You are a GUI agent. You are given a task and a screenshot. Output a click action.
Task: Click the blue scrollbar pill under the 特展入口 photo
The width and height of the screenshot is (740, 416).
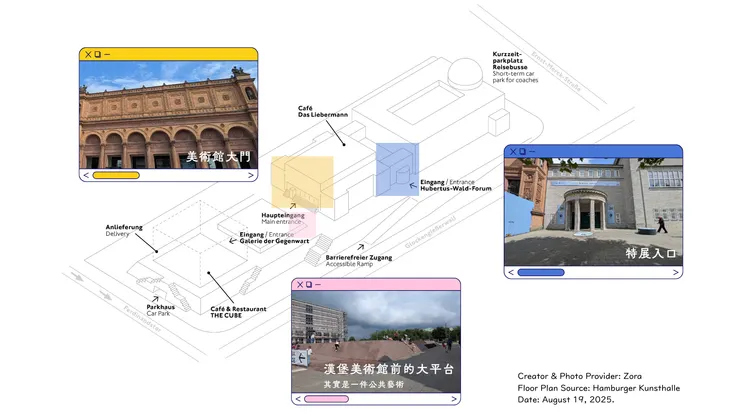click(x=541, y=272)
